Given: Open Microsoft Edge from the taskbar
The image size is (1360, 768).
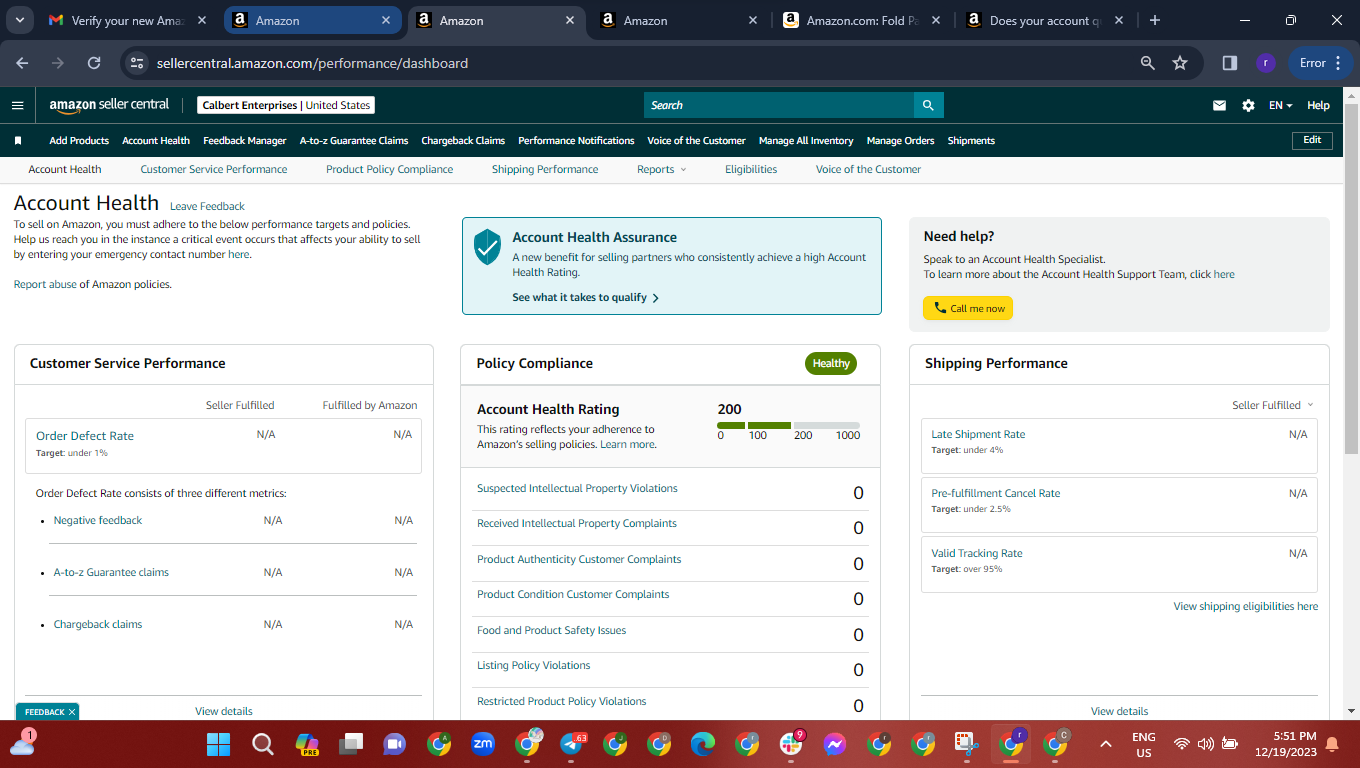Looking at the screenshot, I should [x=703, y=744].
